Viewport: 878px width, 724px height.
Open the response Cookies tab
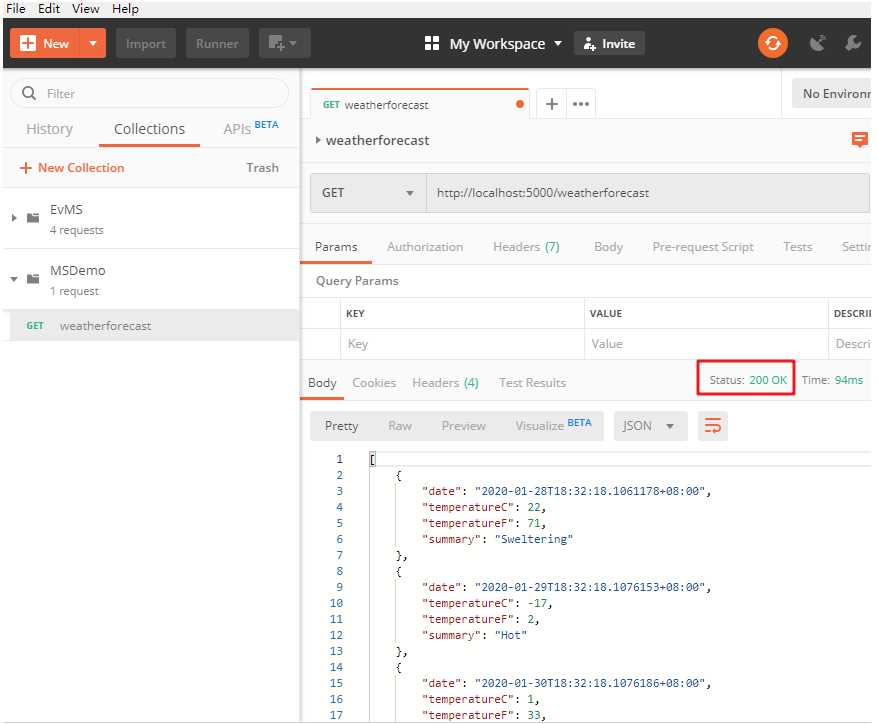(x=374, y=383)
